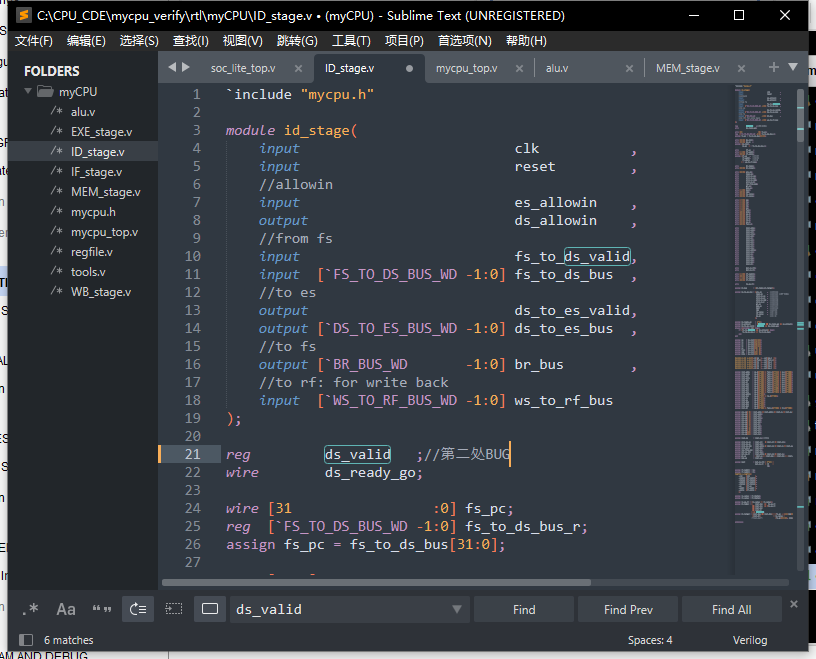The width and height of the screenshot is (816, 659).
Task: Open mycpu_top.v in sidebar
Action: [104, 232]
